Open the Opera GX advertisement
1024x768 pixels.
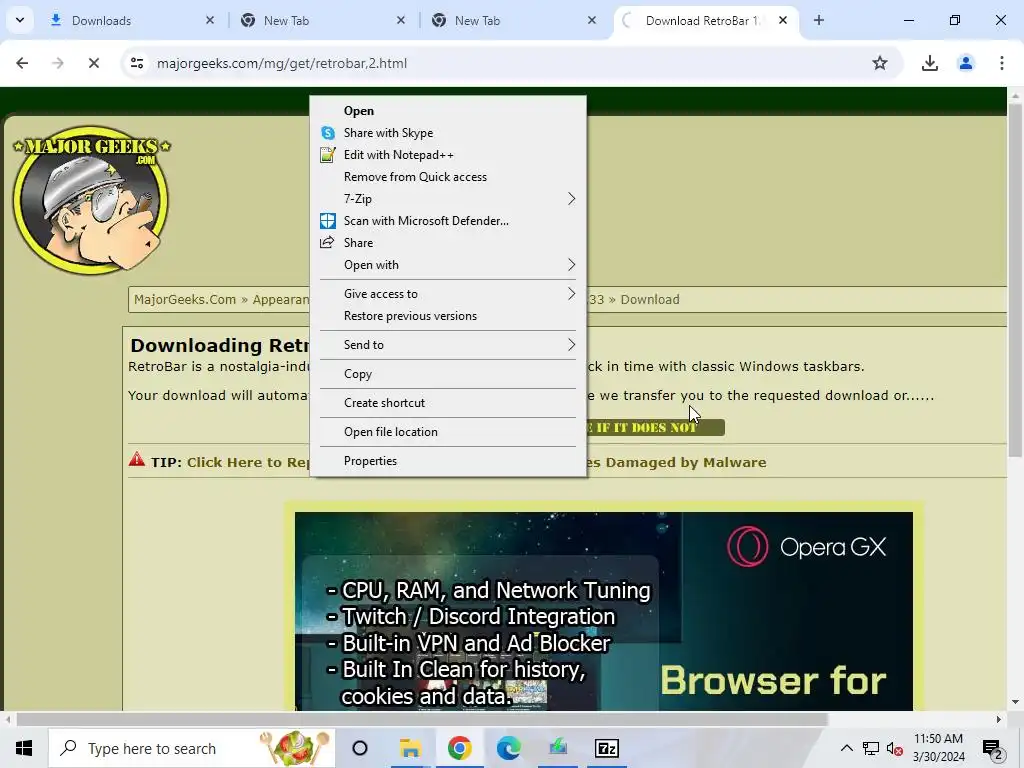[x=603, y=611]
